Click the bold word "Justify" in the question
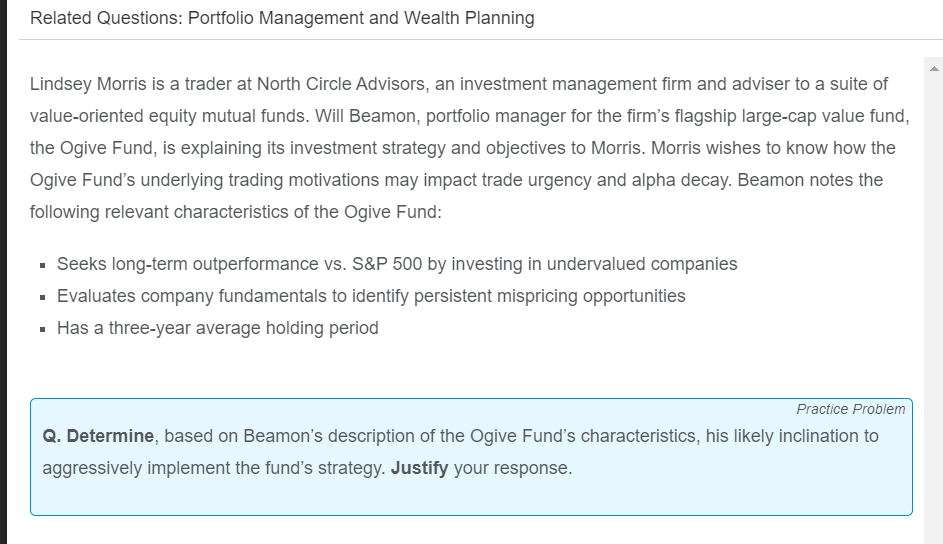 419,468
